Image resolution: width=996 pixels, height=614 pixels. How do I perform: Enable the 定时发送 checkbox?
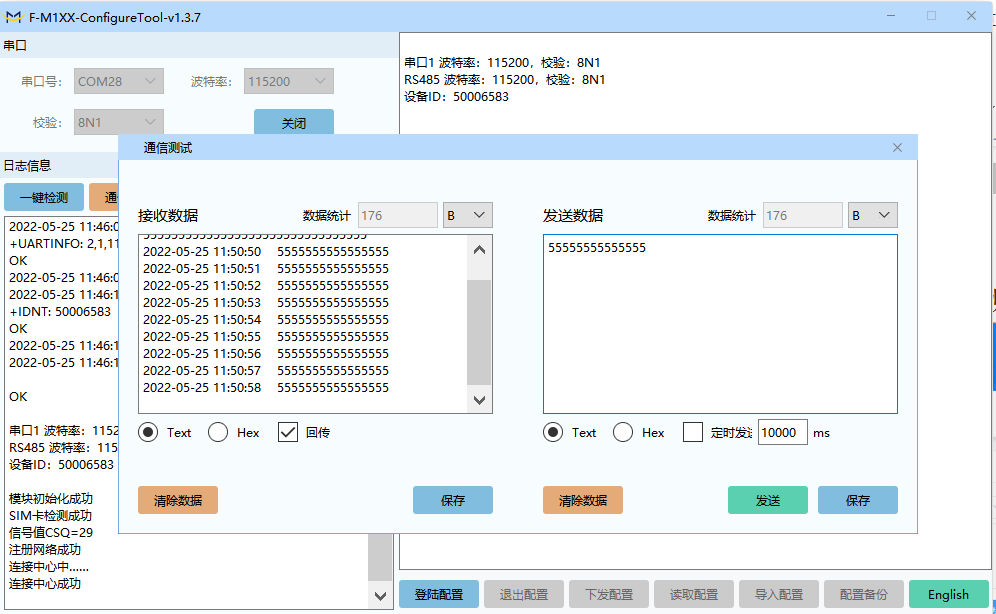(x=692, y=432)
